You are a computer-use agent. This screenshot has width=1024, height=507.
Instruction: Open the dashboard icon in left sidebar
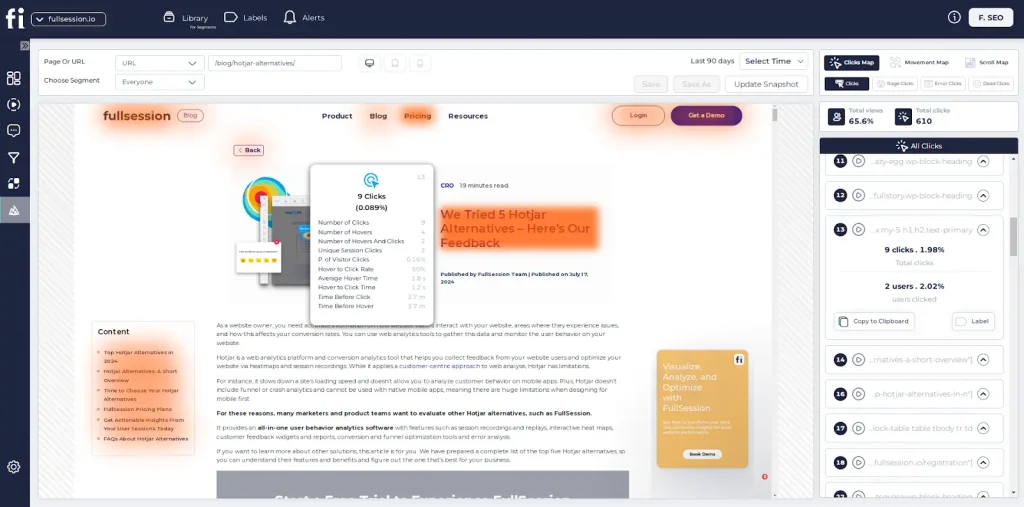click(13, 78)
